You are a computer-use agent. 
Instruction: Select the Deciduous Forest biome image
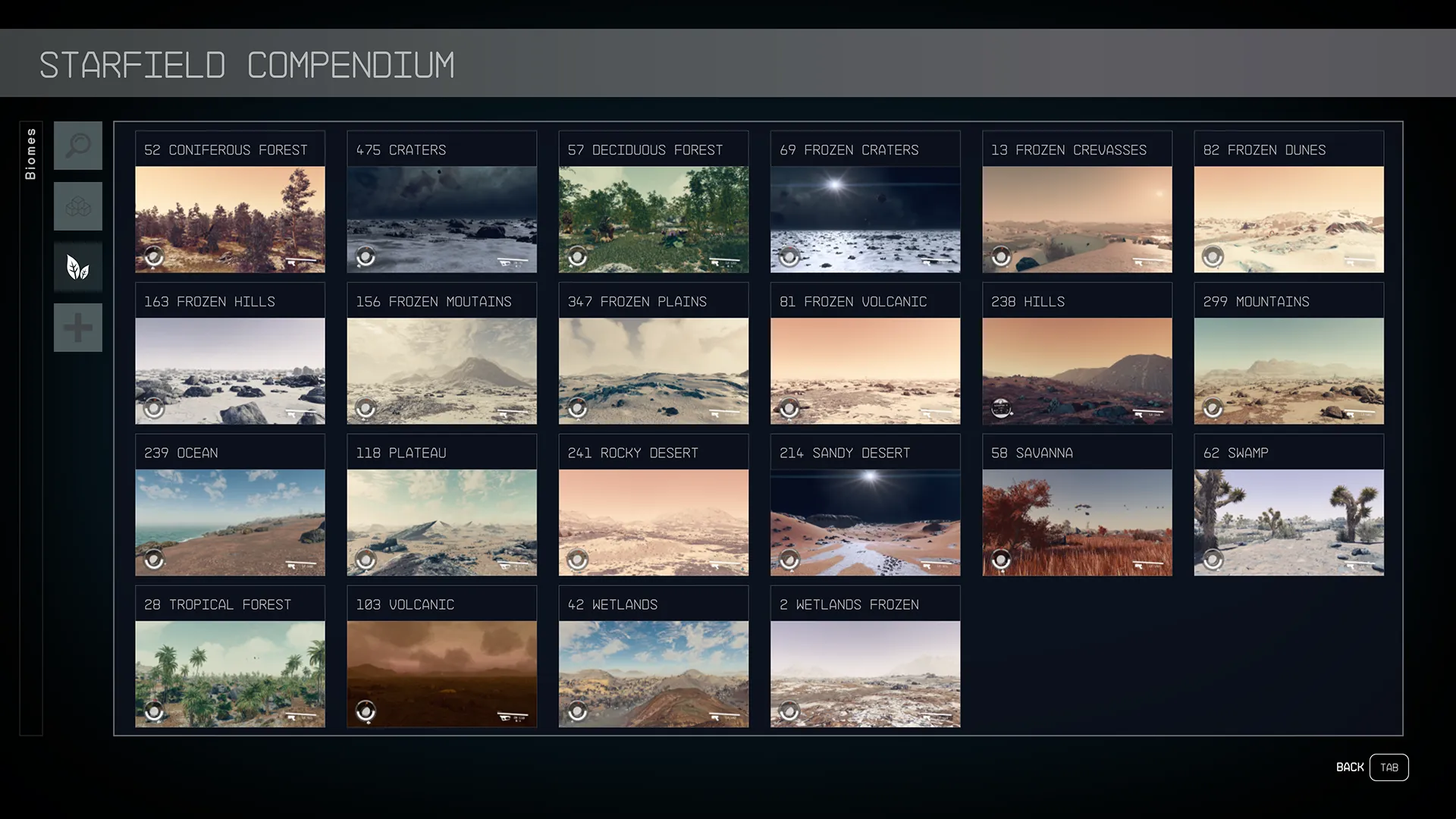point(654,220)
